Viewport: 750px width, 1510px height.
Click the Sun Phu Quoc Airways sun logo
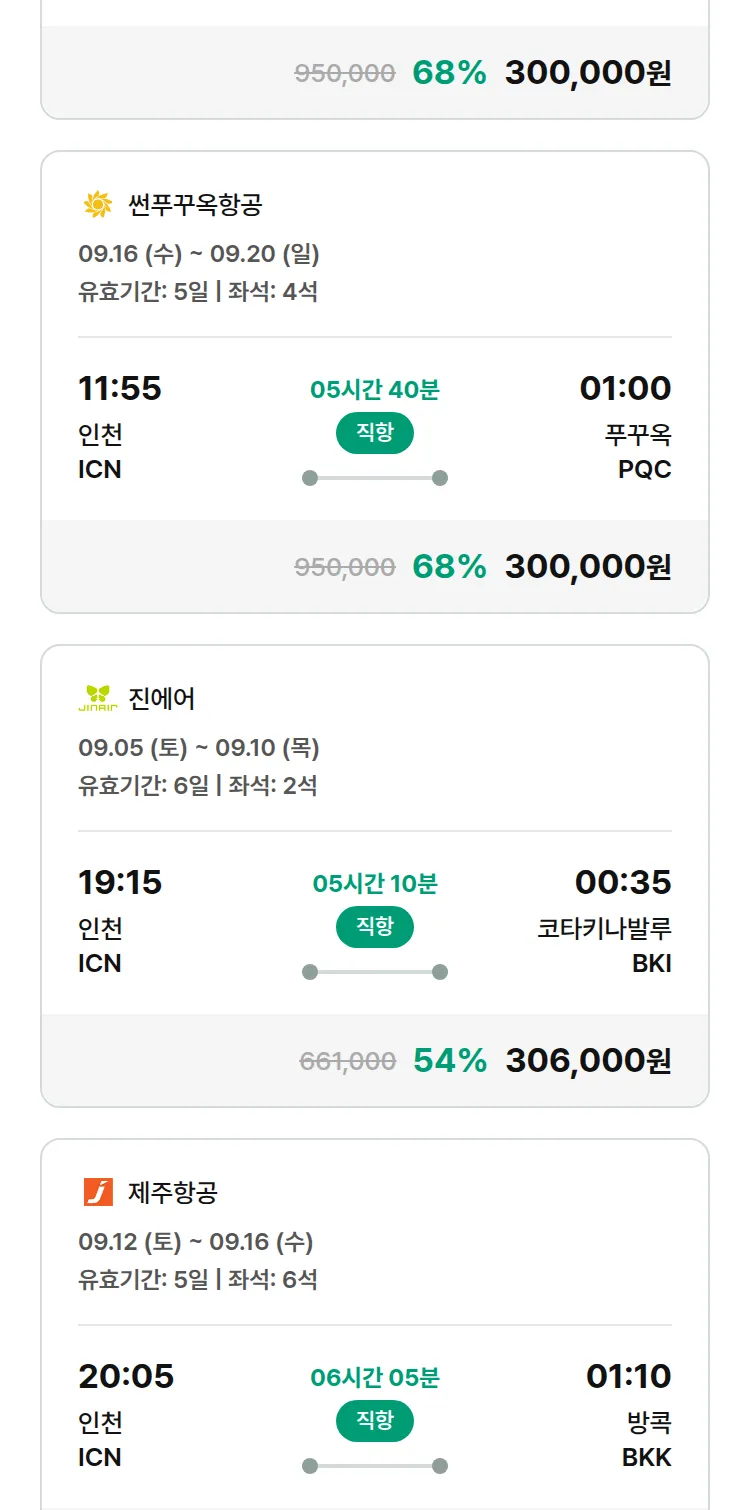click(98, 205)
